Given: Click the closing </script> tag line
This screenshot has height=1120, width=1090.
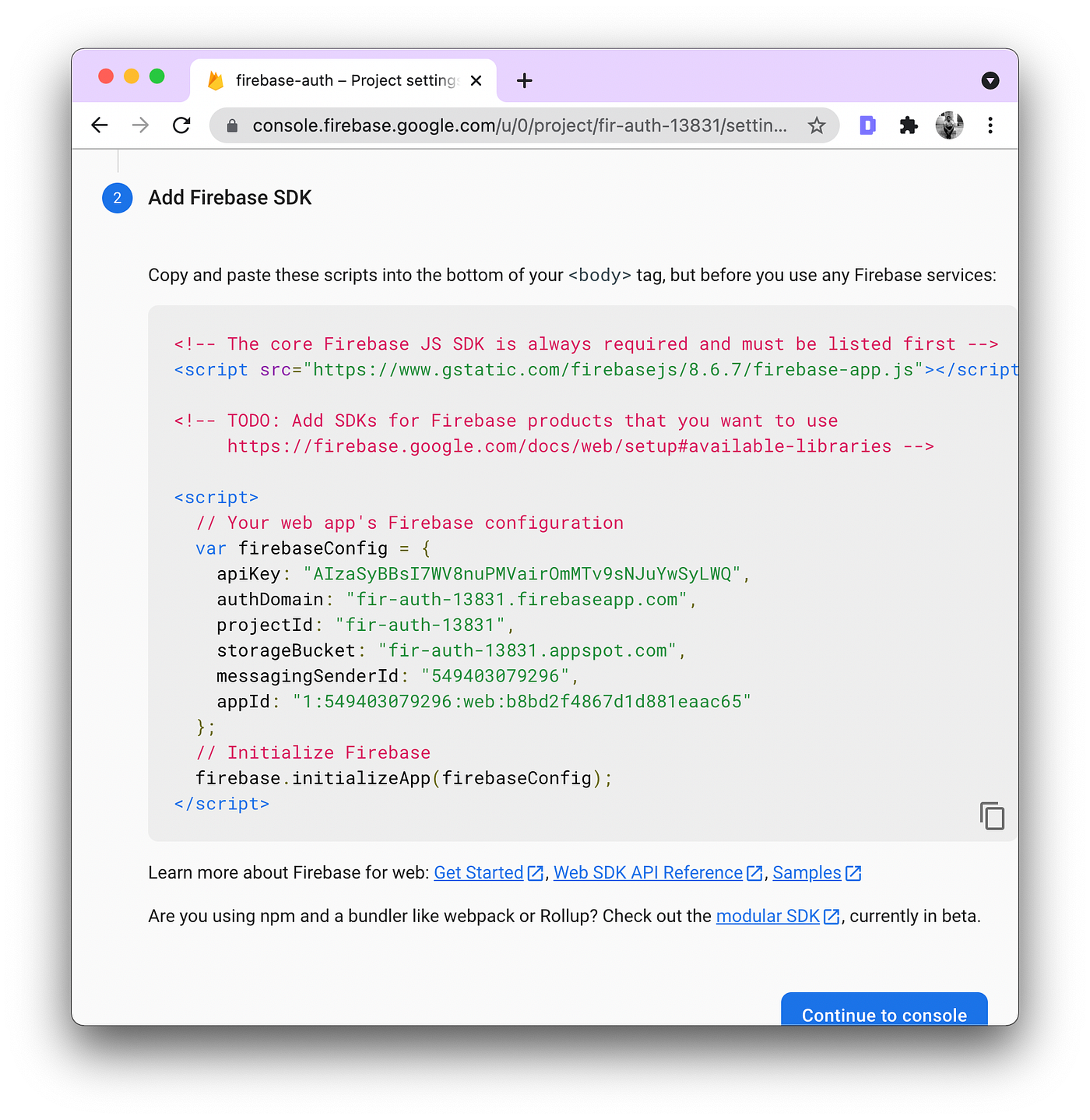Looking at the screenshot, I should coord(222,804).
